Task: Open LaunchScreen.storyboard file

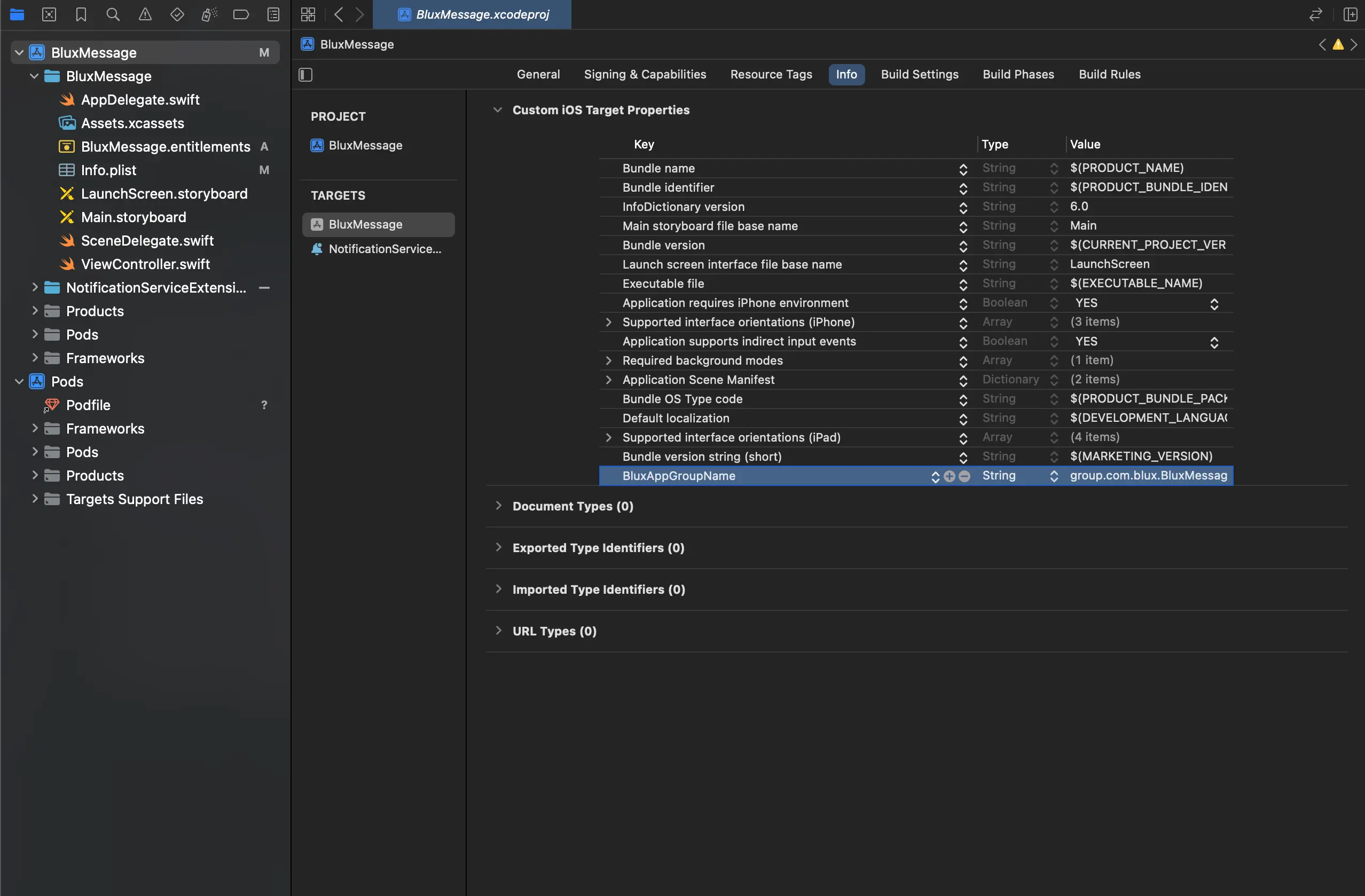Action: (164, 194)
